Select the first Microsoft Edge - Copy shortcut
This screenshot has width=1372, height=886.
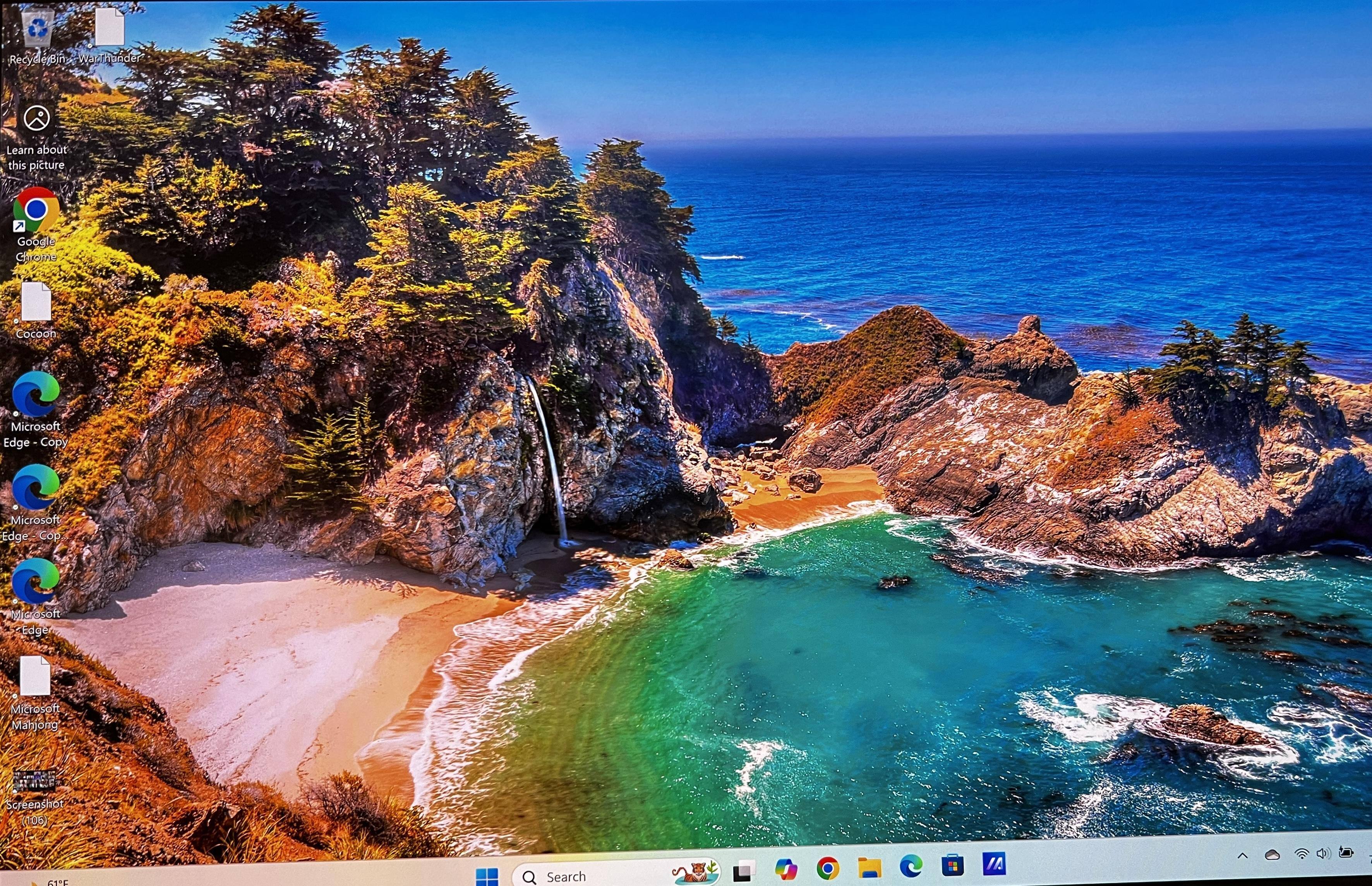(36, 395)
